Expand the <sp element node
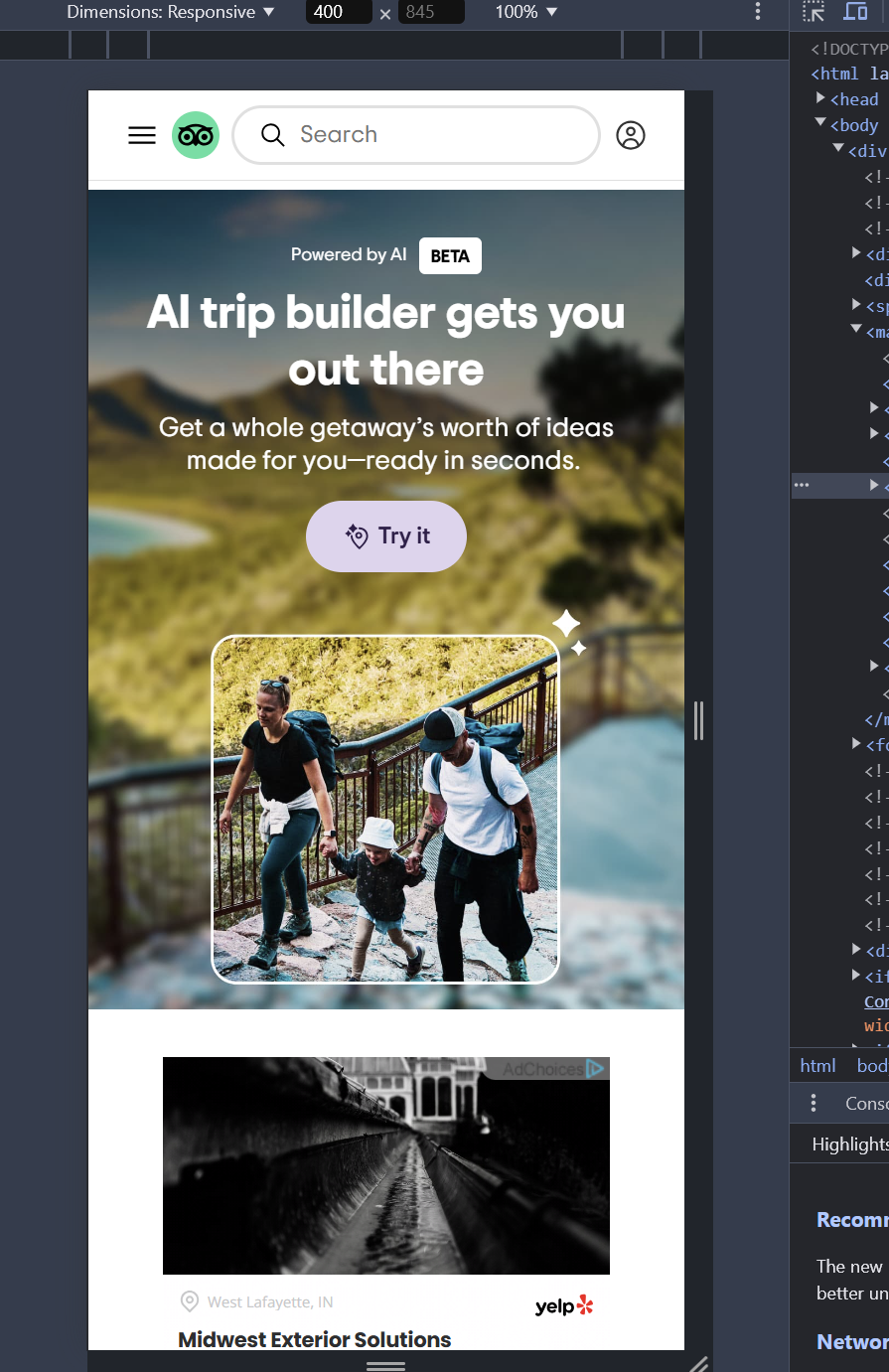This screenshot has height=1372, width=889. [x=857, y=305]
